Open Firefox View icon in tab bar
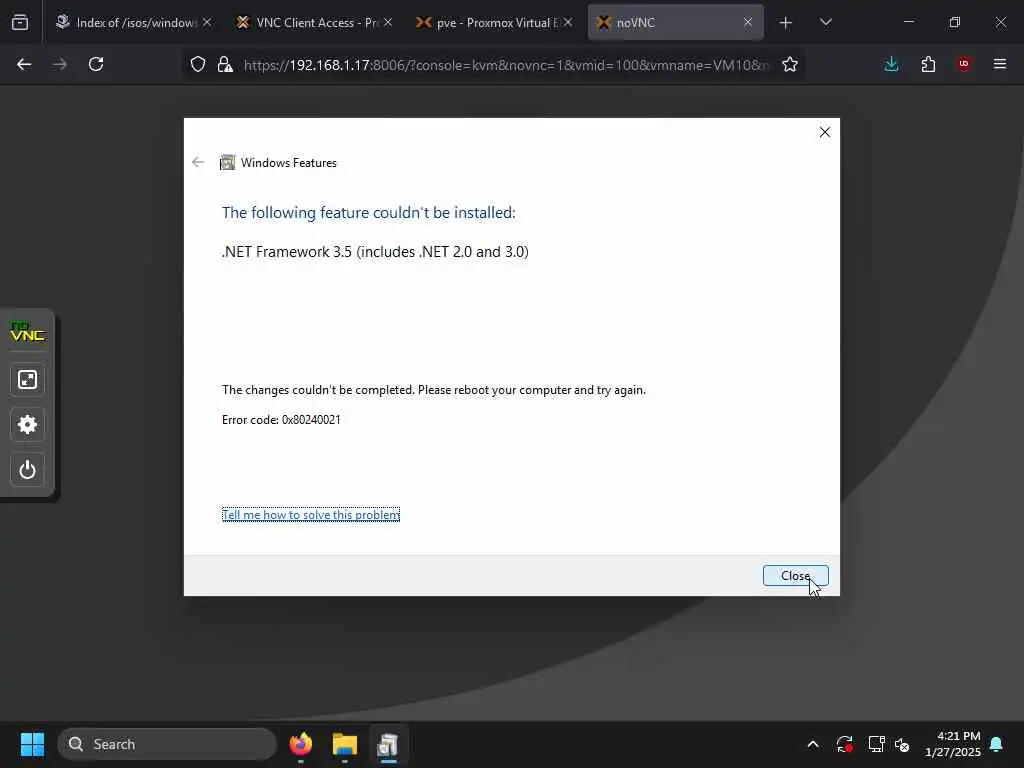The height and width of the screenshot is (768, 1024). pyautogui.click(x=20, y=22)
